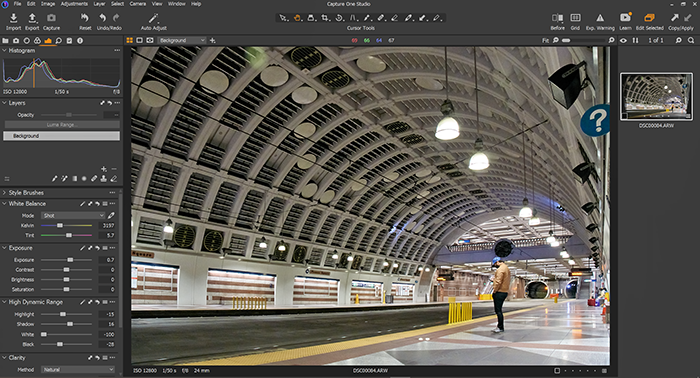Select the Pan hand cursor tool

click(x=297, y=18)
